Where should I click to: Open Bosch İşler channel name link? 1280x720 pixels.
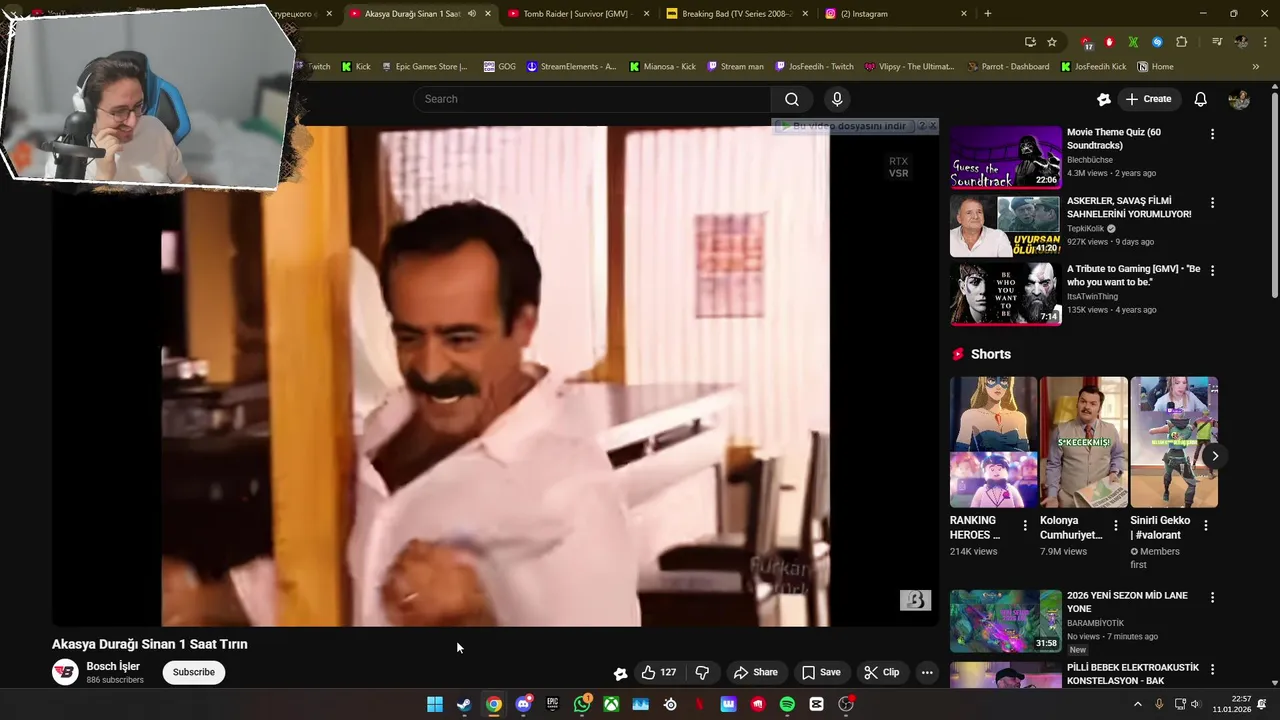[x=113, y=666]
